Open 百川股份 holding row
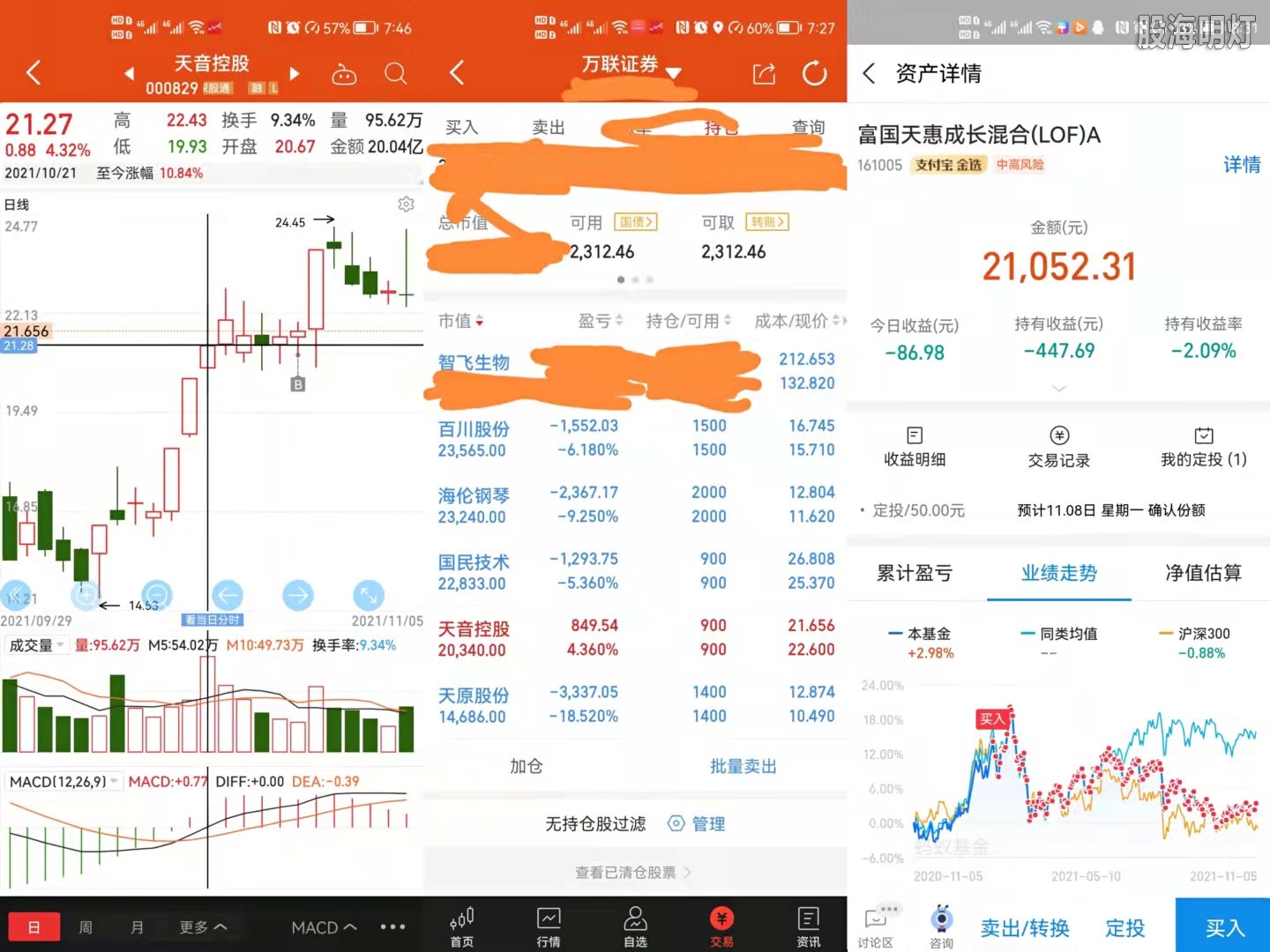Image resolution: width=1270 pixels, height=952 pixels. [635, 438]
